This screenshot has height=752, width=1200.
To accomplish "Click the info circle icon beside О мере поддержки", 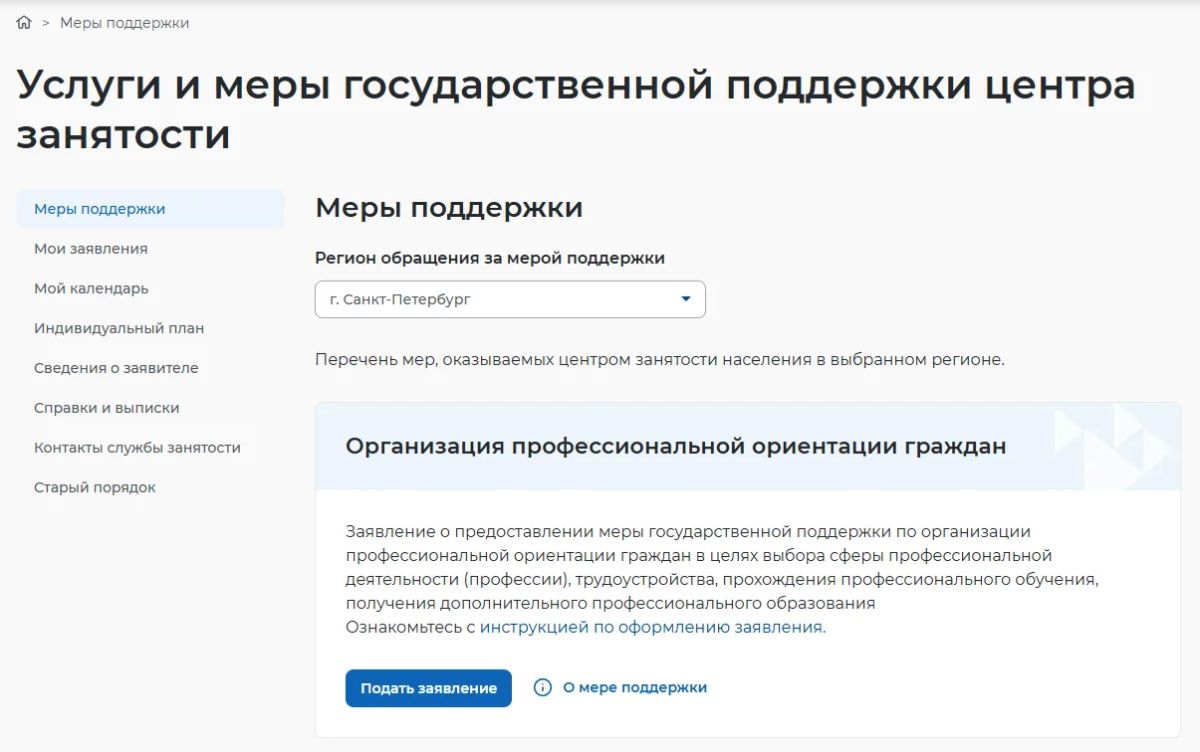I will (543, 688).
